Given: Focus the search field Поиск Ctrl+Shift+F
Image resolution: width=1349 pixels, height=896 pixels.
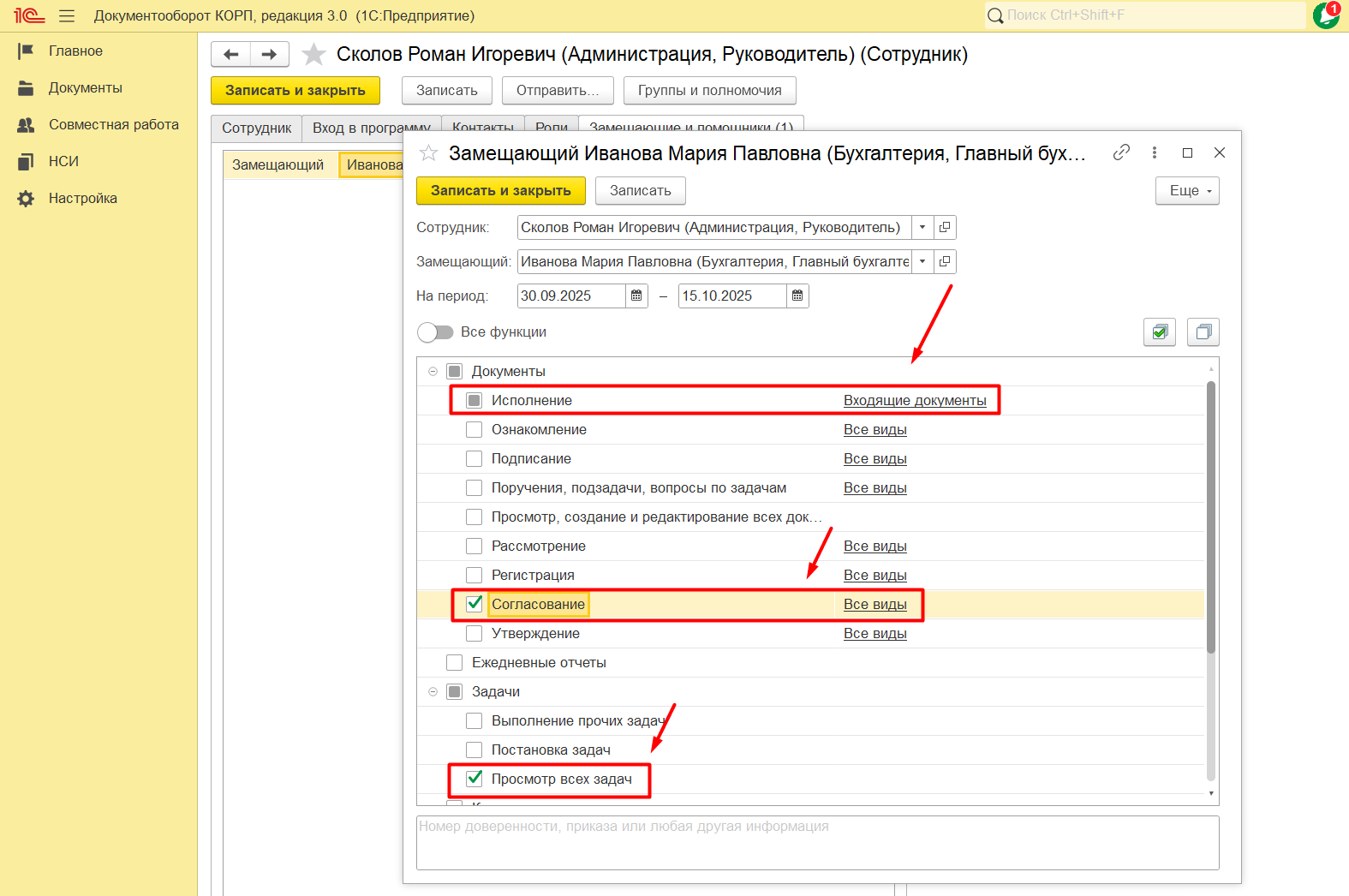Looking at the screenshot, I should (1155, 15).
